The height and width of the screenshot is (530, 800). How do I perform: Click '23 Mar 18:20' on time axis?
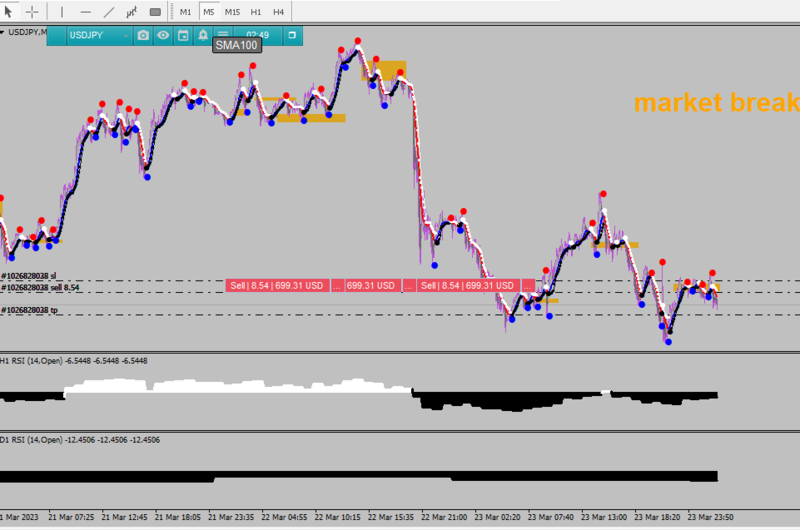657,517
